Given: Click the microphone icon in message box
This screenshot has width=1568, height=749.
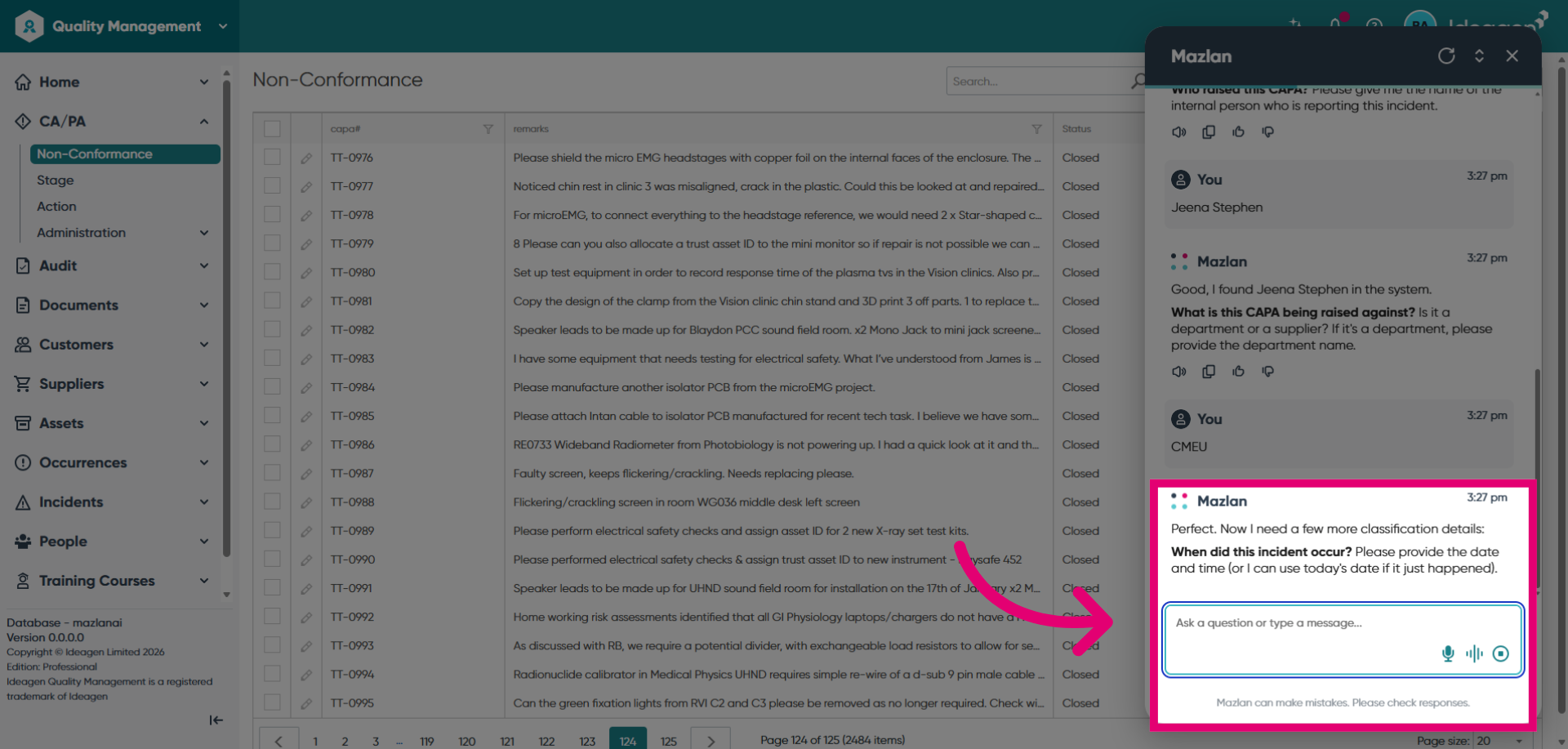Looking at the screenshot, I should (x=1448, y=653).
